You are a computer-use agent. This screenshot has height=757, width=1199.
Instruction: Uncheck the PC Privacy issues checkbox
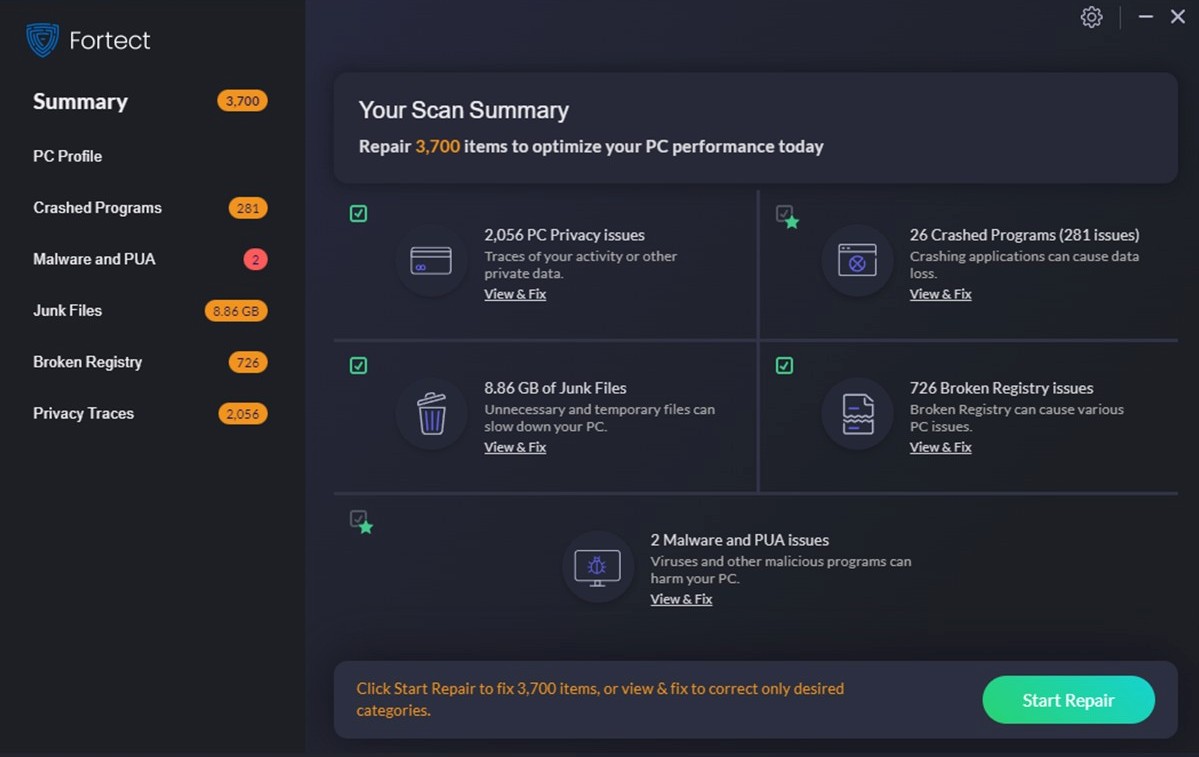358,213
